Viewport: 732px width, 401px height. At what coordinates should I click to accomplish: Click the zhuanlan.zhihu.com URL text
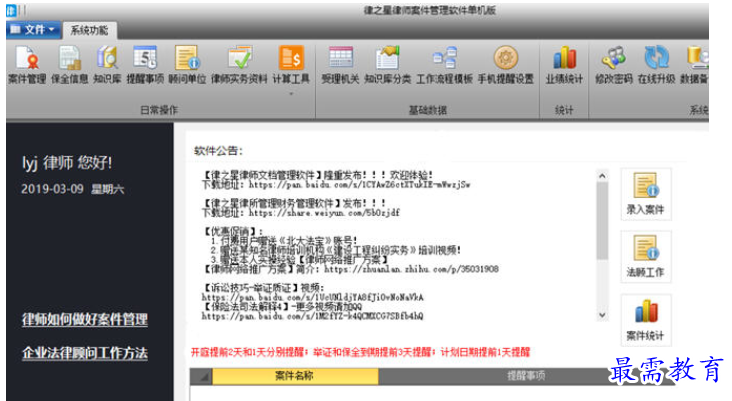tap(411, 269)
